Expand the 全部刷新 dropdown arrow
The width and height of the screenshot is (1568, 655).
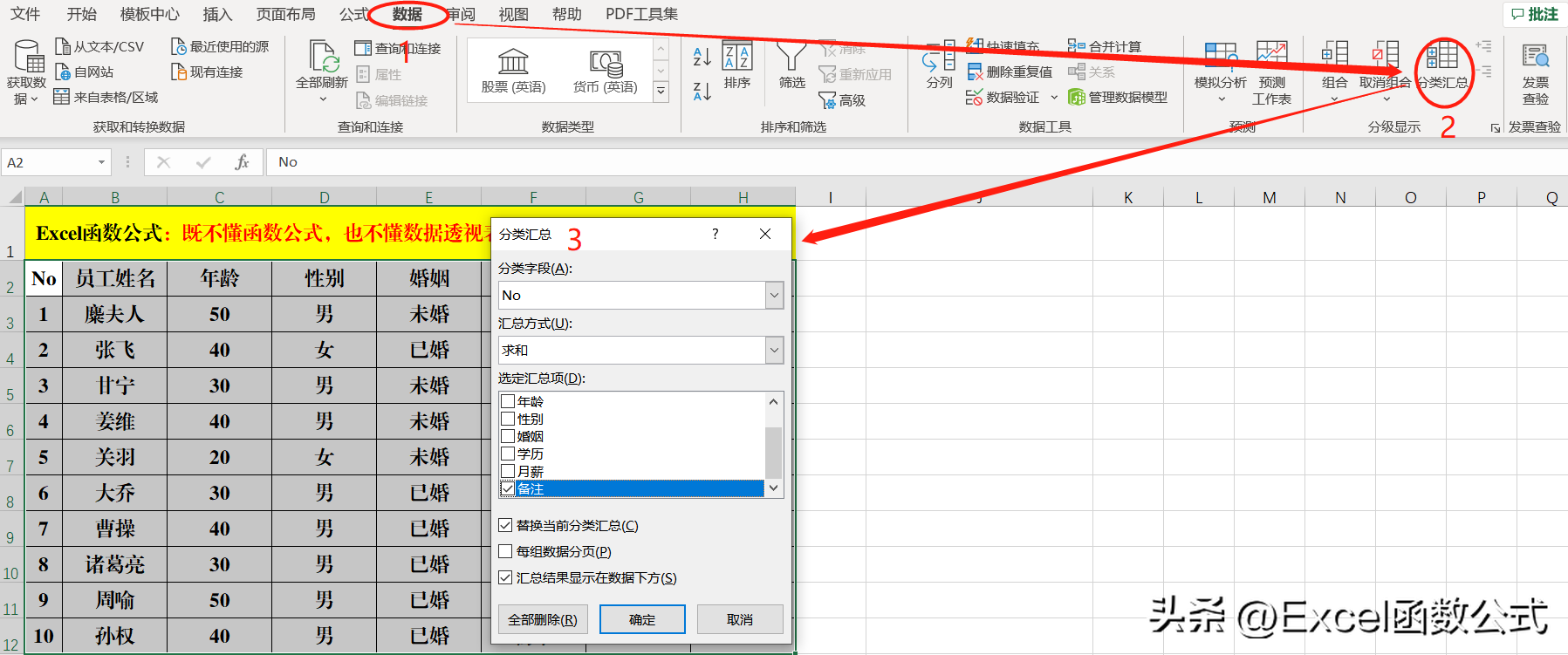click(322, 99)
